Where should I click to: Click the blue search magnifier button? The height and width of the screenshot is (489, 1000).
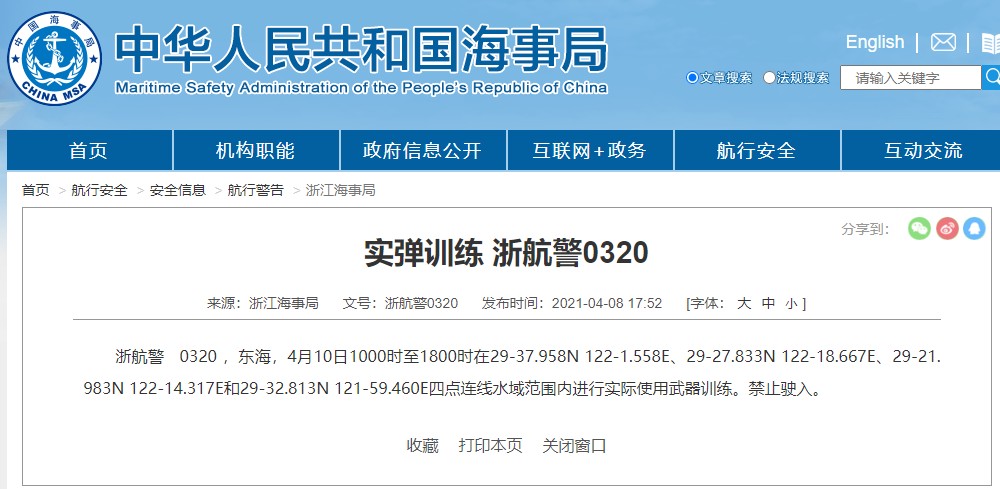(991, 77)
